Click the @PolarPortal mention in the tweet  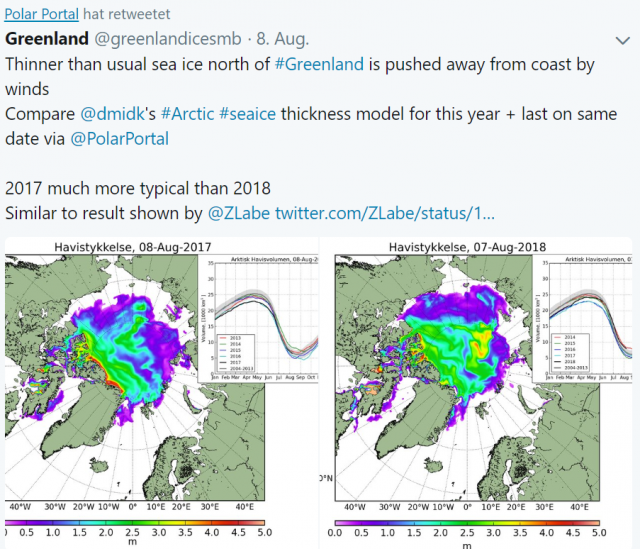tap(120, 138)
